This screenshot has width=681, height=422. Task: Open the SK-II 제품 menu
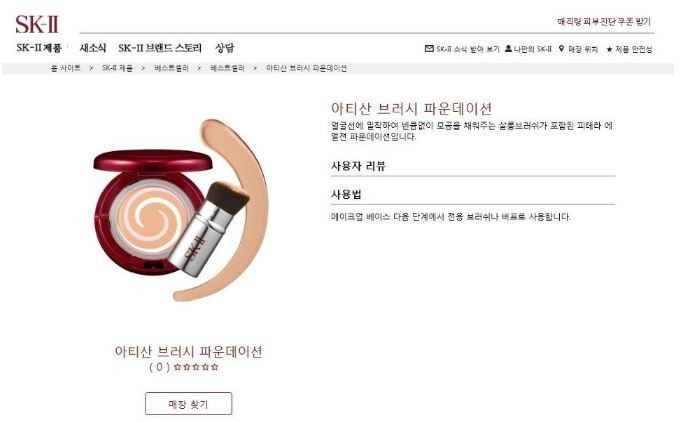coord(39,48)
